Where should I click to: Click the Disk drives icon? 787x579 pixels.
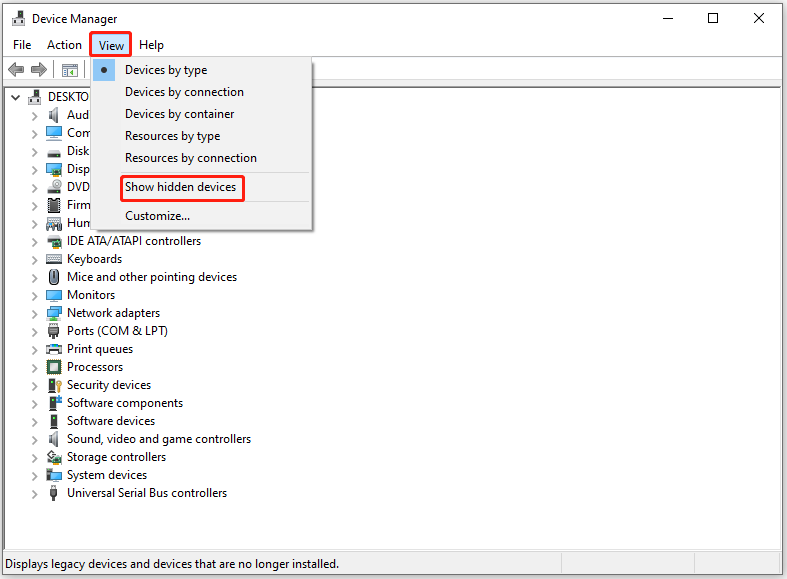click(x=54, y=152)
